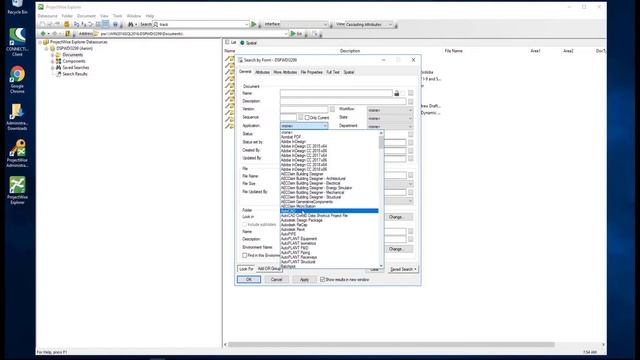Click the OK button
The image size is (640, 360).
[249, 280]
